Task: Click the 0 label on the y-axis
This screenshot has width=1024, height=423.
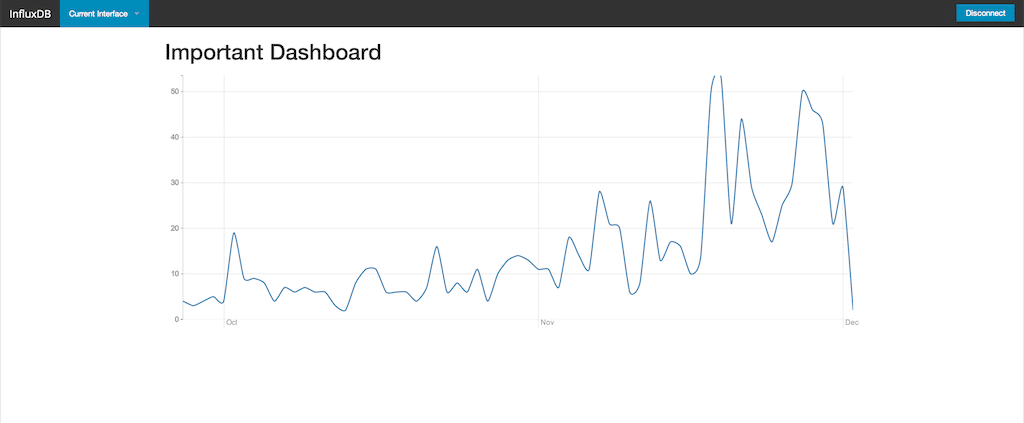Action: click(x=177, y=319)
